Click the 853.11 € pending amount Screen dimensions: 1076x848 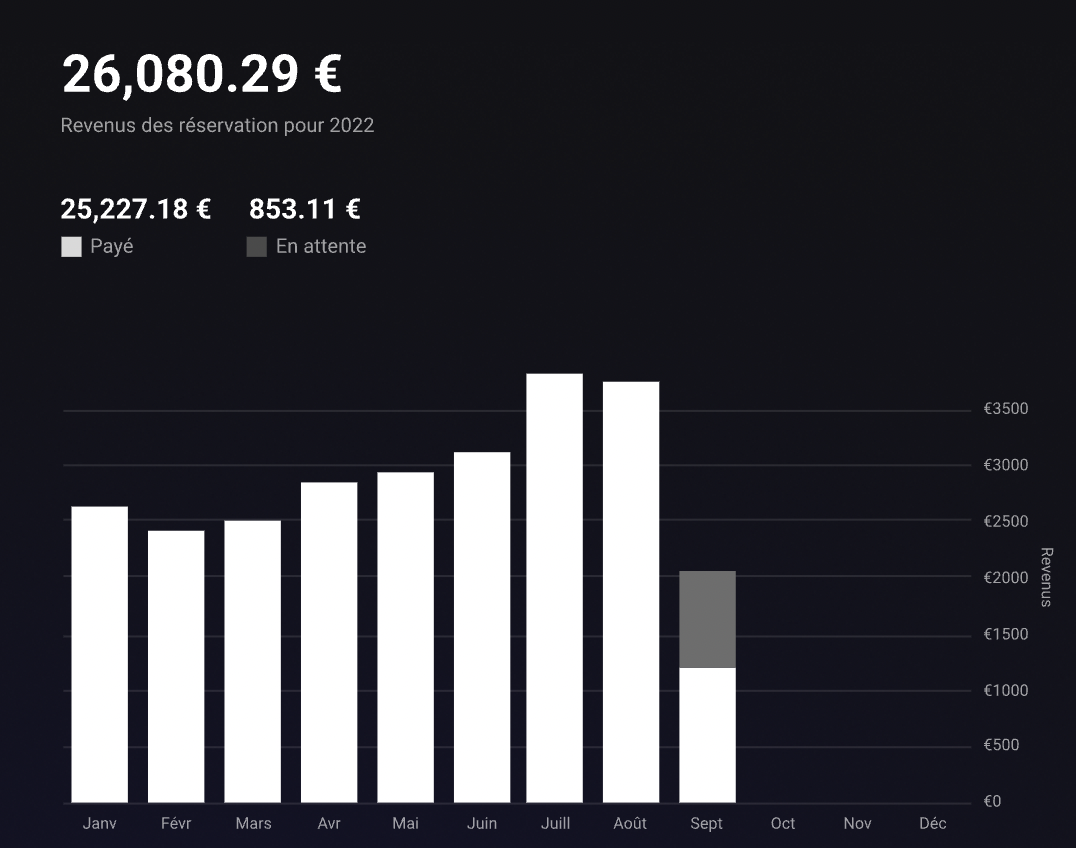point(305,209)
